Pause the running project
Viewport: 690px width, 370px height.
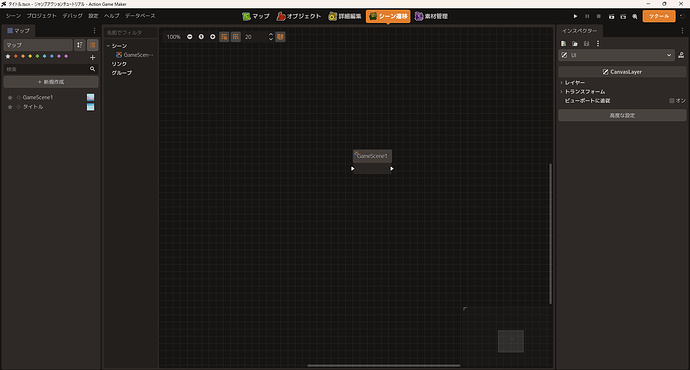point(587,16)
